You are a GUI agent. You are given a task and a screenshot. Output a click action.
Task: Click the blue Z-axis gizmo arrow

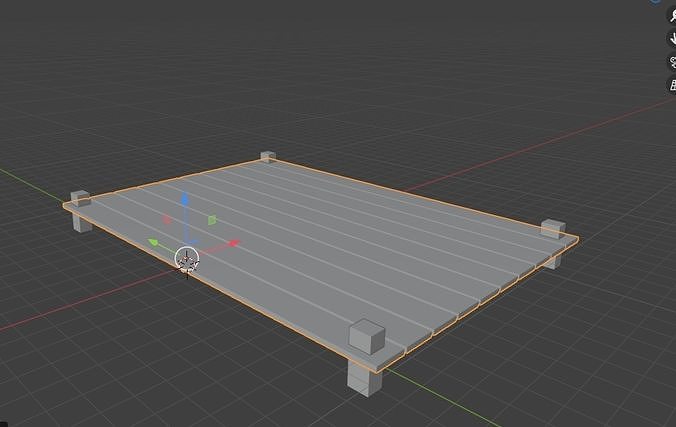185,199
